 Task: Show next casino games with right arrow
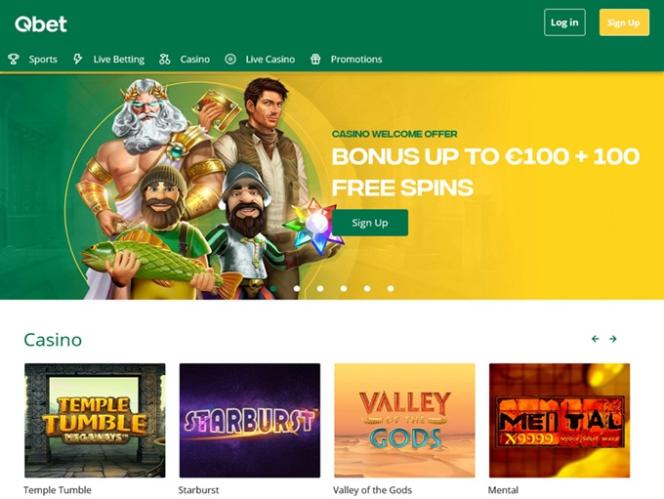[x=613, y=339]
